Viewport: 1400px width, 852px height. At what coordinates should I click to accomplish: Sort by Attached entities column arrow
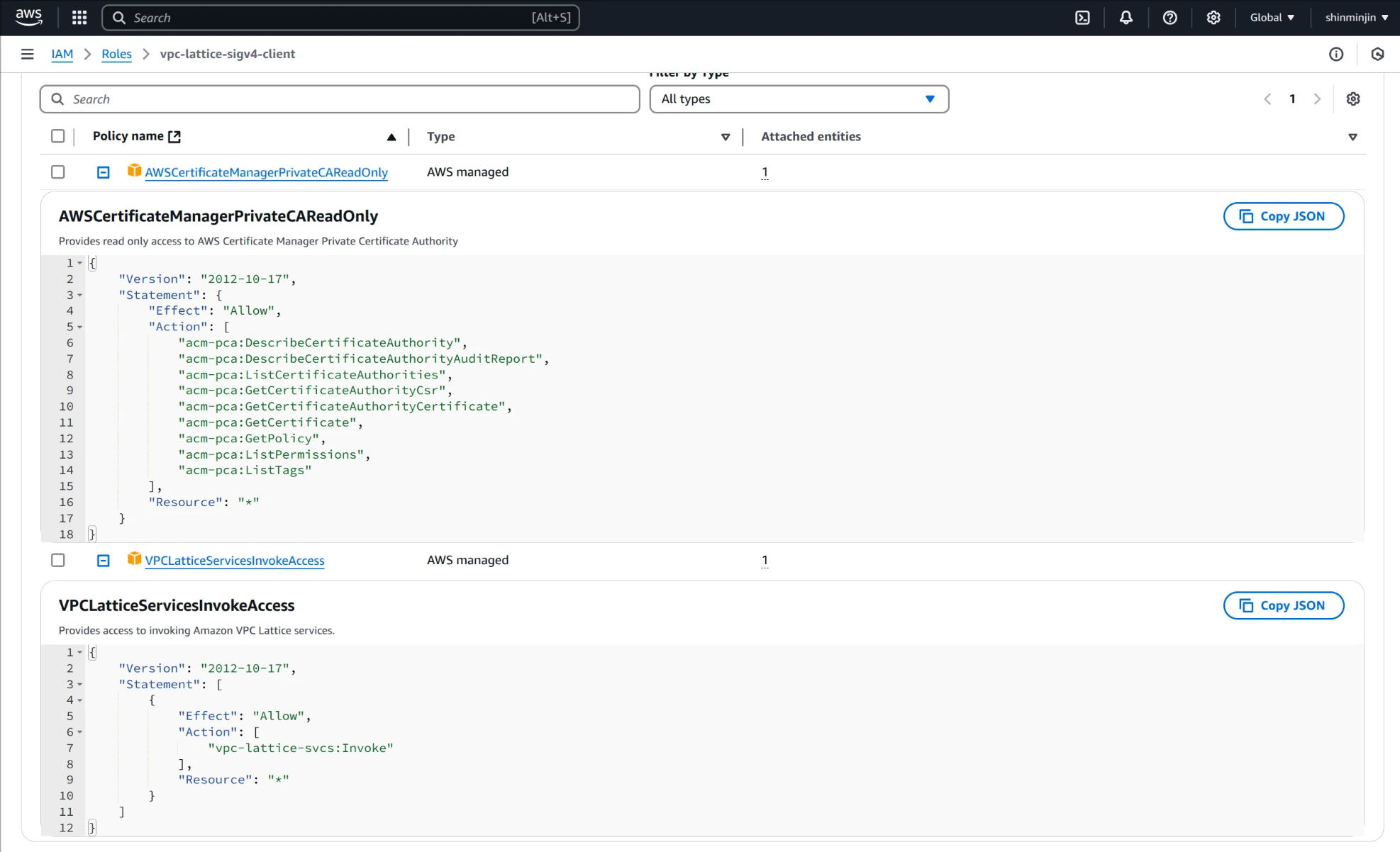click(1352, 138)
